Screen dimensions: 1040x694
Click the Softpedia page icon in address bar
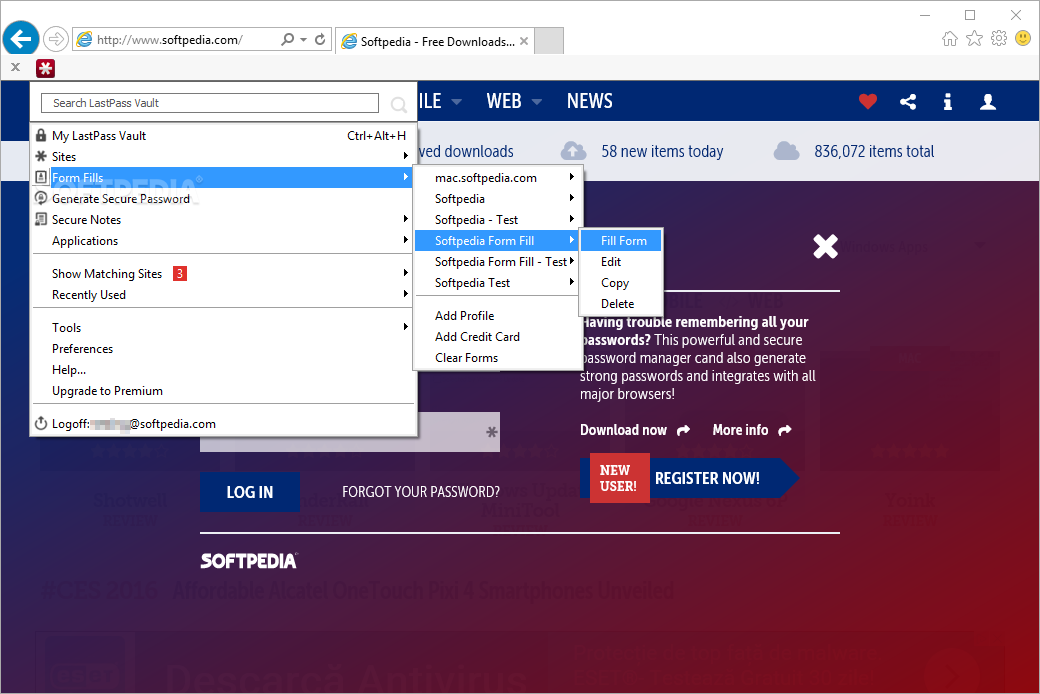84,40
